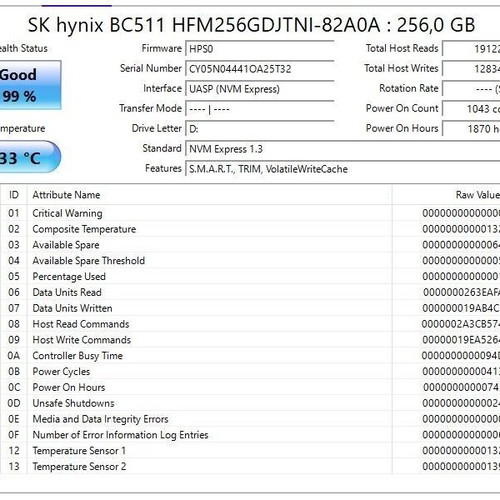Click the Rotation Rate value box
Image resolution: width=500 pixels, height=500 pixels.
471,89
